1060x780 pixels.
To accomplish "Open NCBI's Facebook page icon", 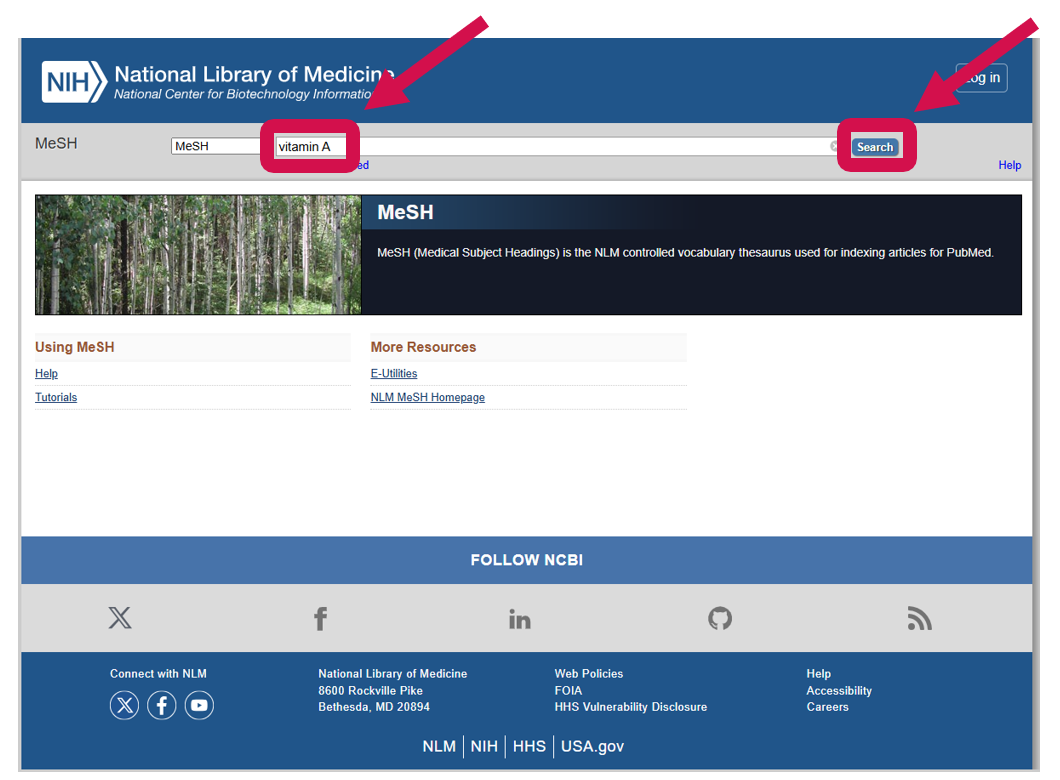I will click(x=320, y=618).
